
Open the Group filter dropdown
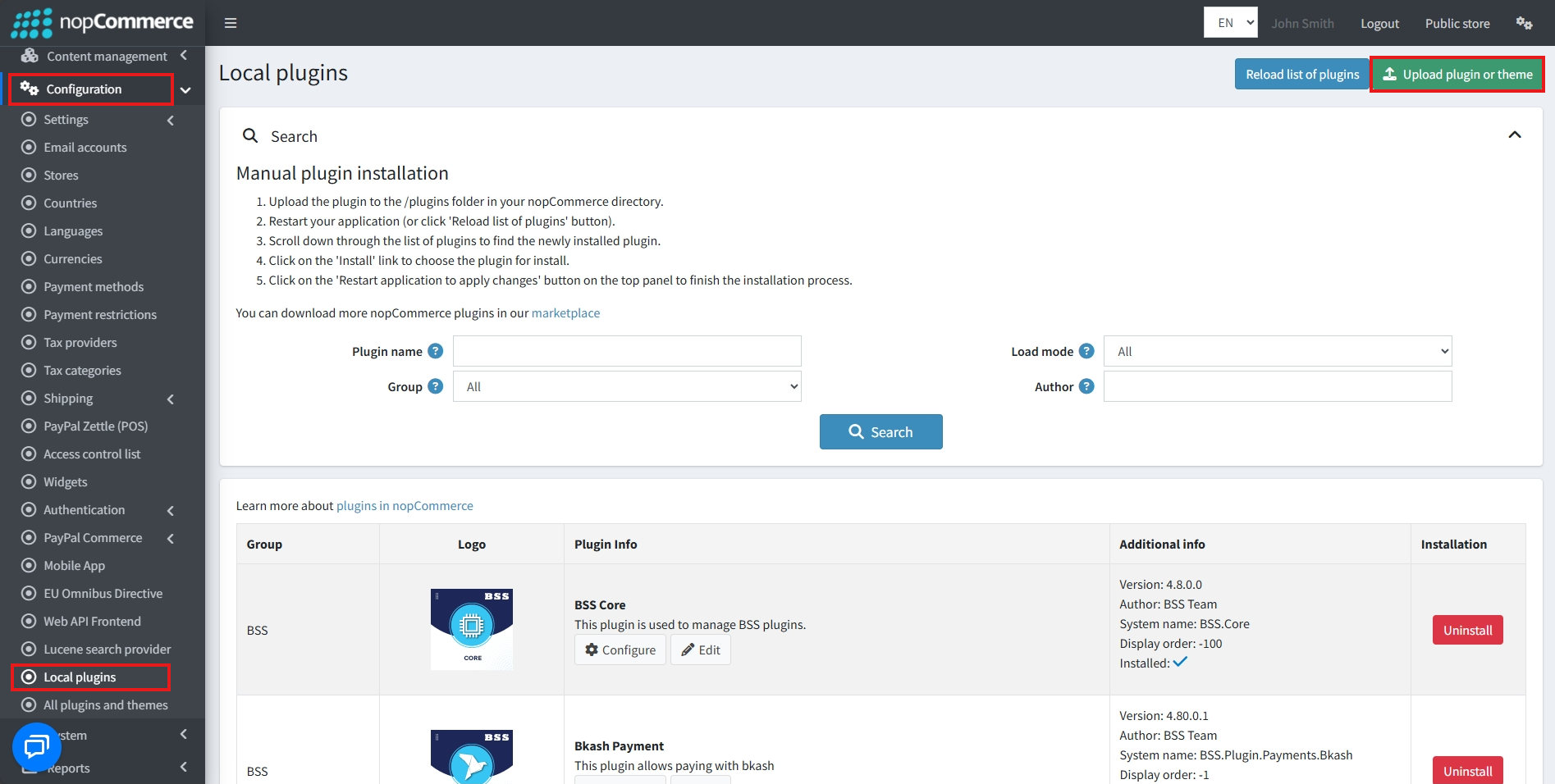coord(627,386)
